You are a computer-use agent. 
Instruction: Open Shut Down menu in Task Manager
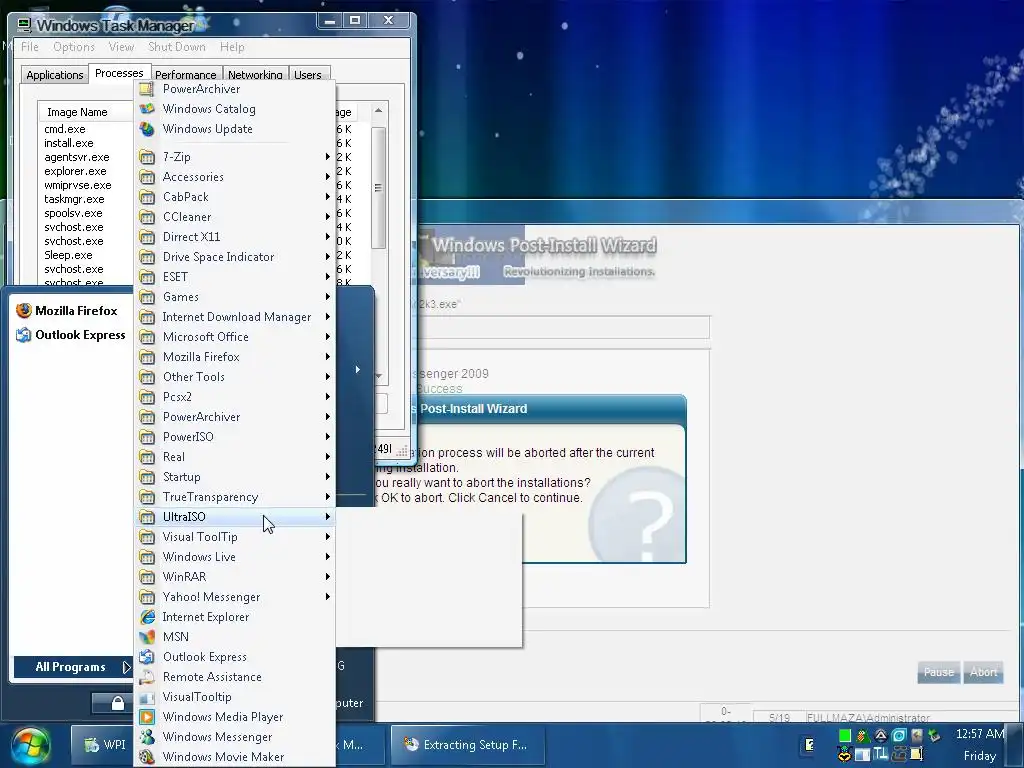(177, 47)
